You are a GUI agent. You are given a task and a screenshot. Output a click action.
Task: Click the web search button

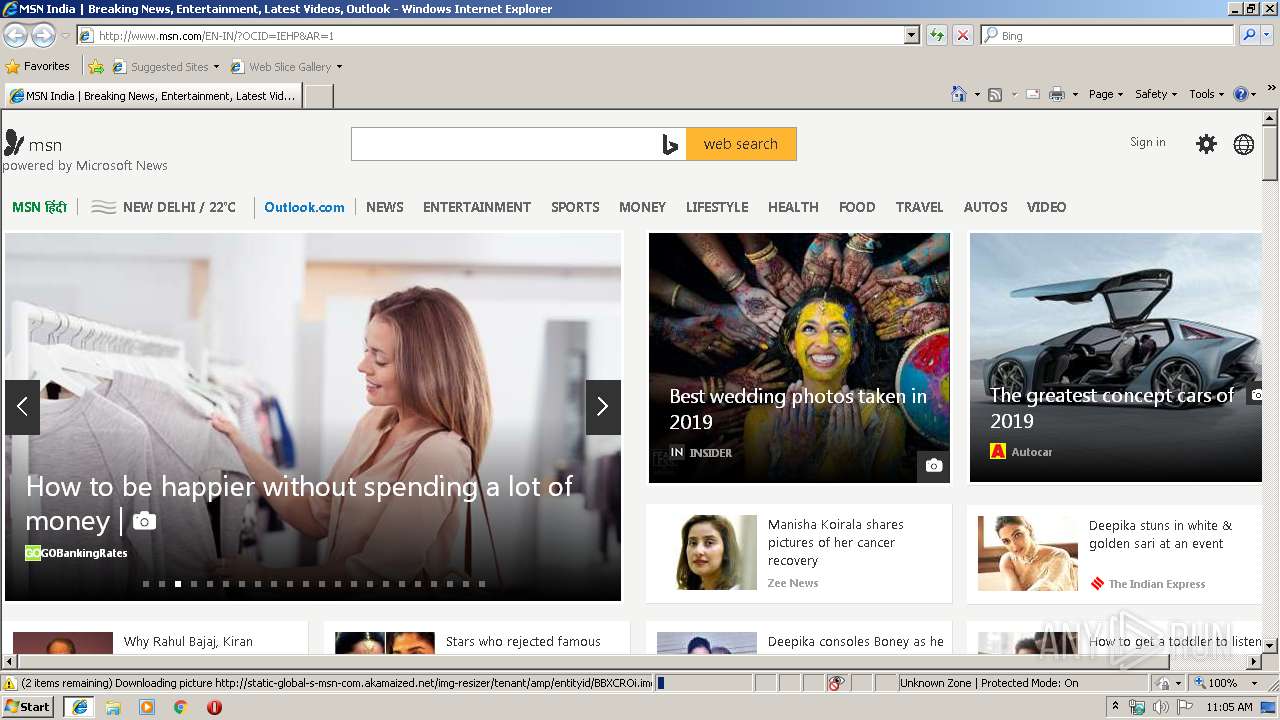click(741, 144)
